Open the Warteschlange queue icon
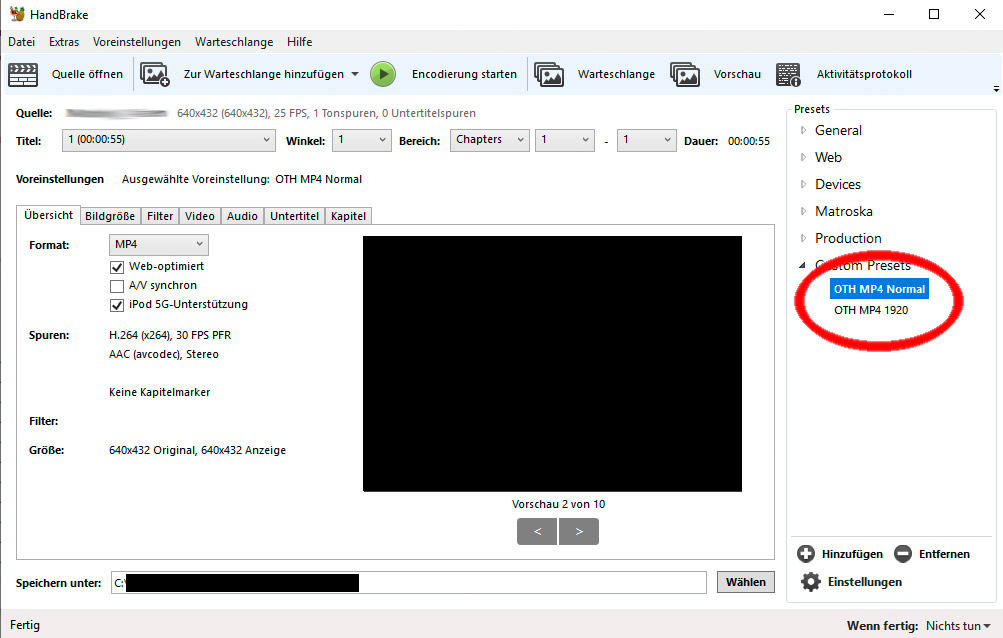This screenshot has width=1003, height=638. click(x=549, y=74)
